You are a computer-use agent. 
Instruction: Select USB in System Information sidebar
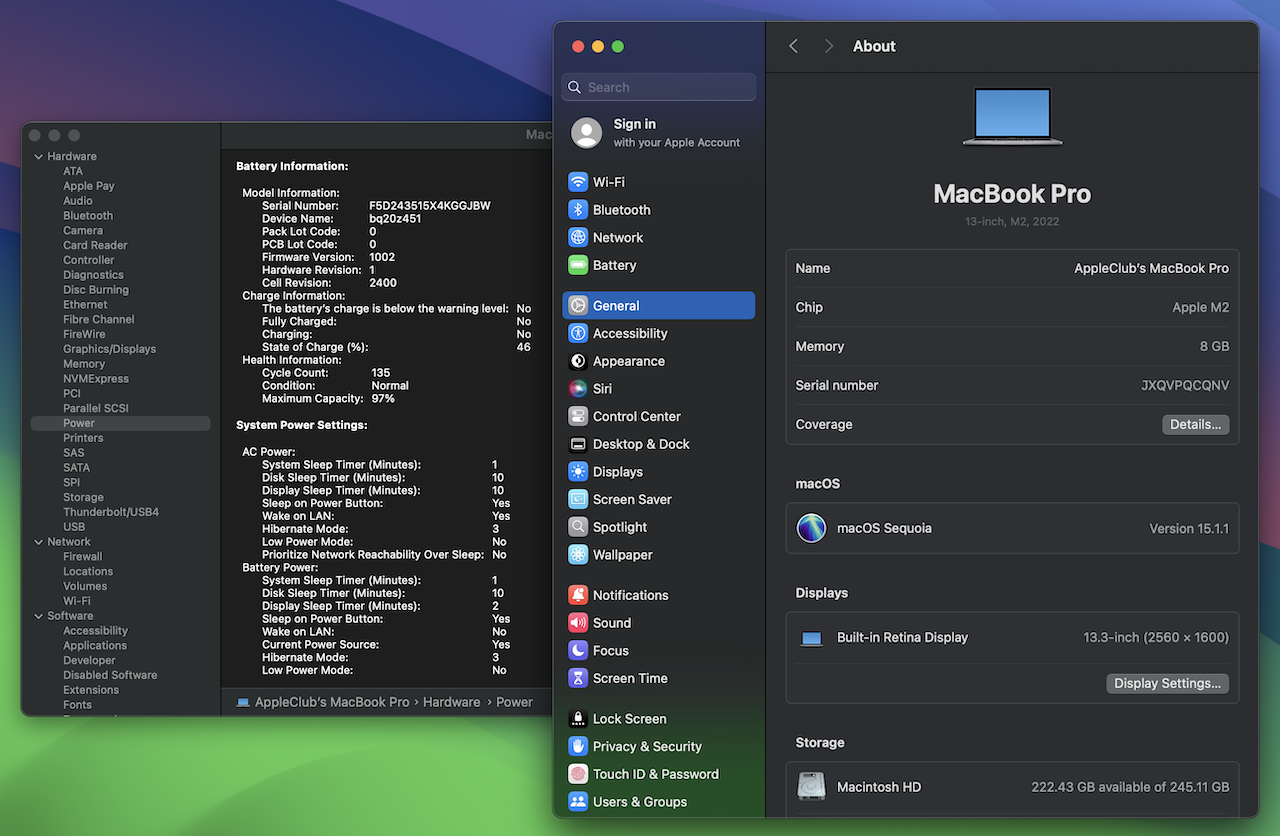(74, 527)
